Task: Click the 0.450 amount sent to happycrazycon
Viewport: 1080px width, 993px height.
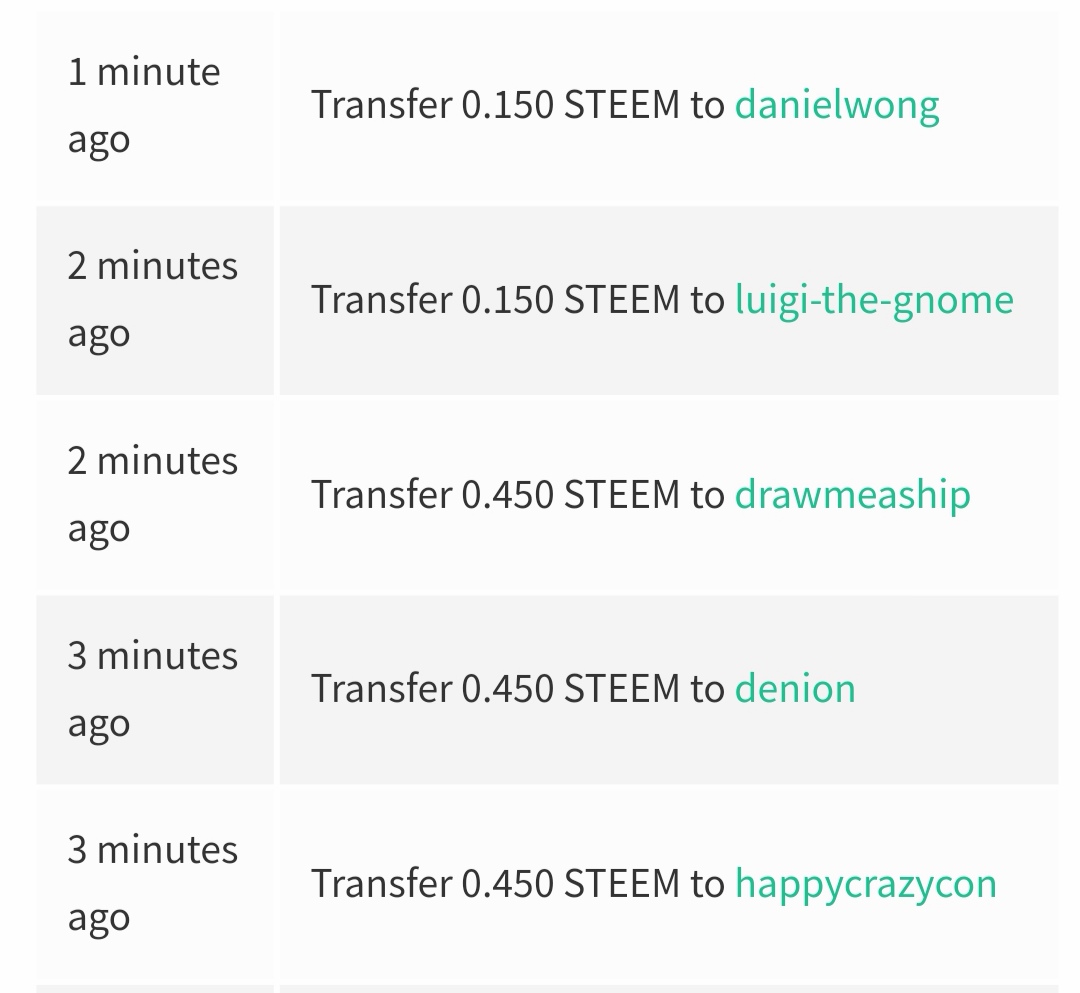Action: coord(507,884)
